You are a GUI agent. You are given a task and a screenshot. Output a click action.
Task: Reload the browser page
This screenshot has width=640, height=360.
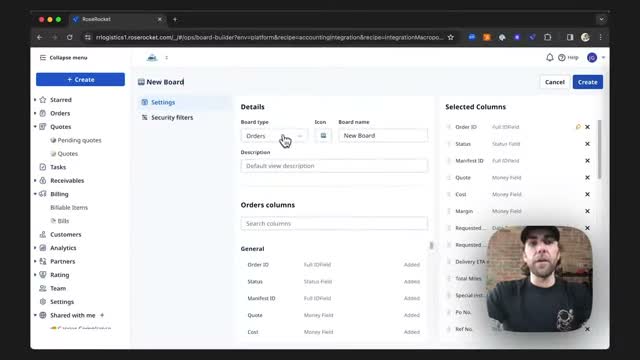pos(70,37)
